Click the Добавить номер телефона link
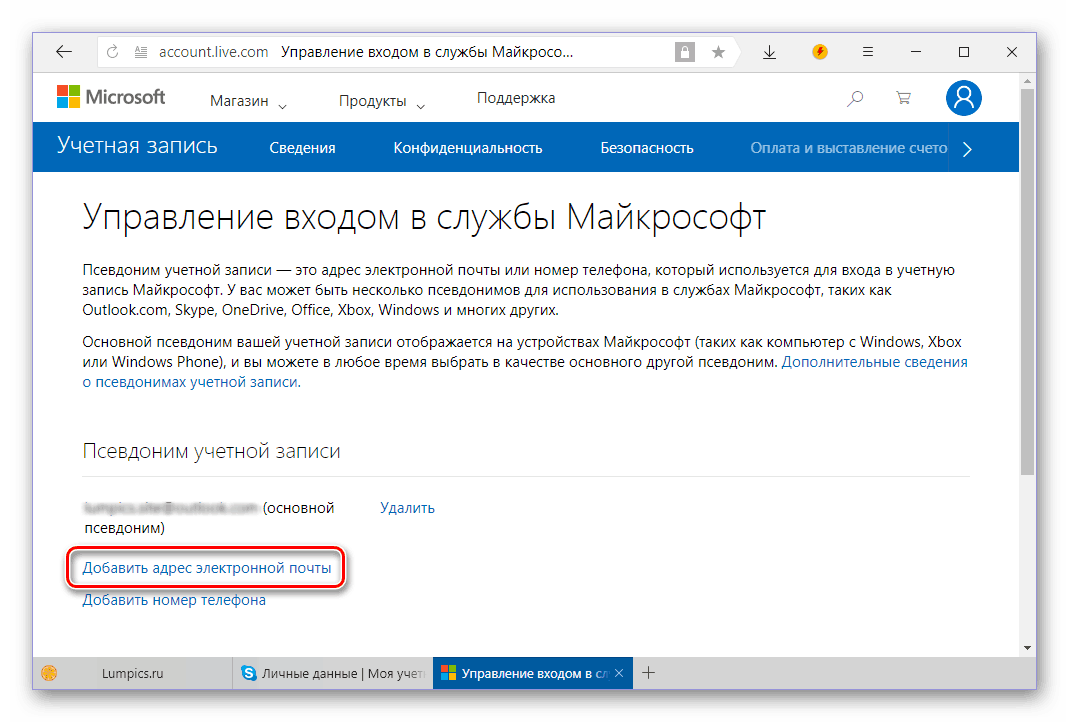 [174, 600]
